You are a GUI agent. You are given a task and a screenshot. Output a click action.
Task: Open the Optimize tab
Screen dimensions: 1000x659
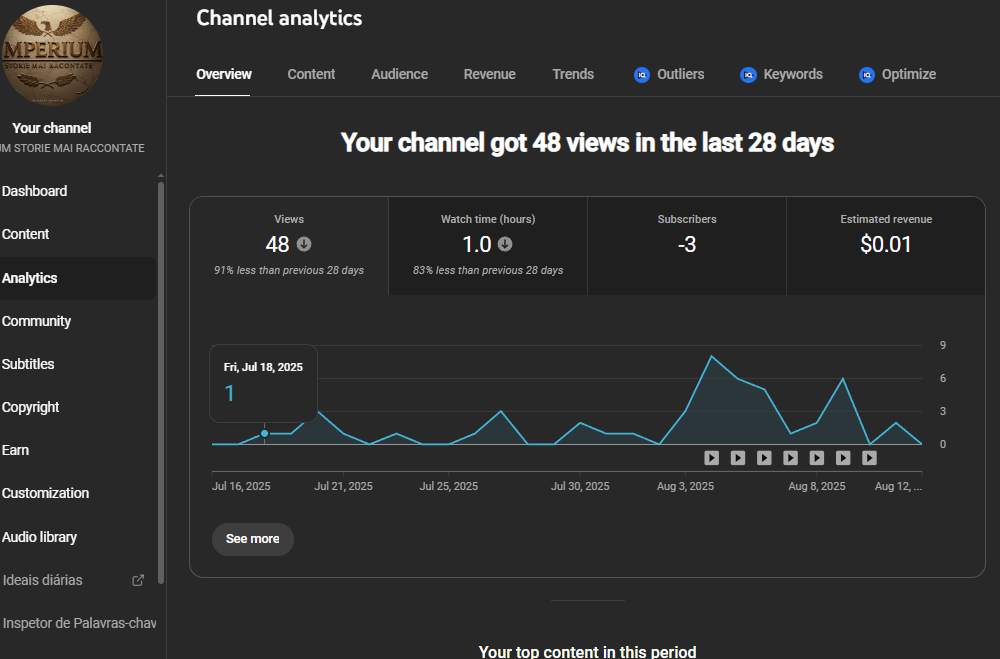pyautogui.click(x=897, y=74)
